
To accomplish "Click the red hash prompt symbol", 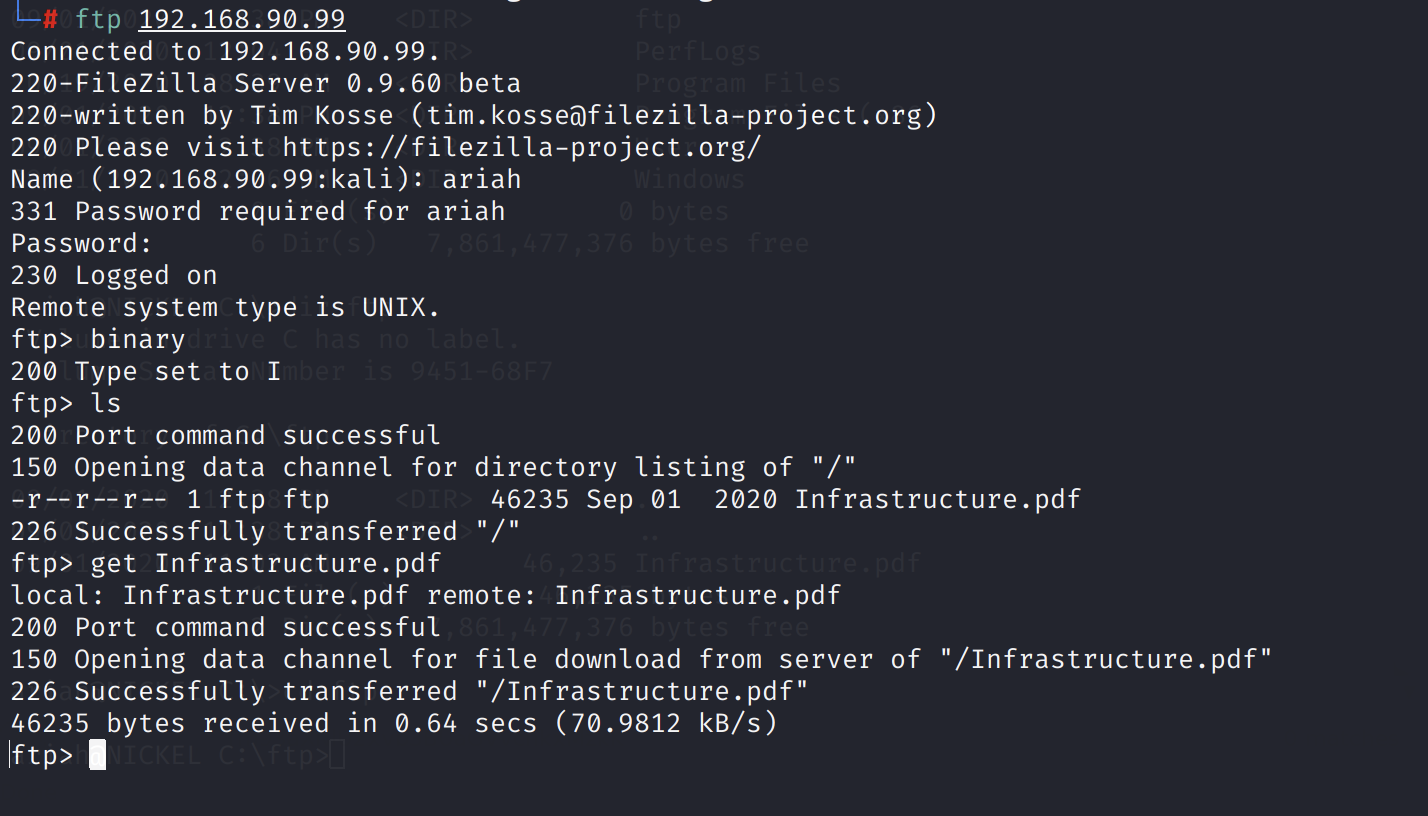I will pyautogui.click(x=50, y=19).
